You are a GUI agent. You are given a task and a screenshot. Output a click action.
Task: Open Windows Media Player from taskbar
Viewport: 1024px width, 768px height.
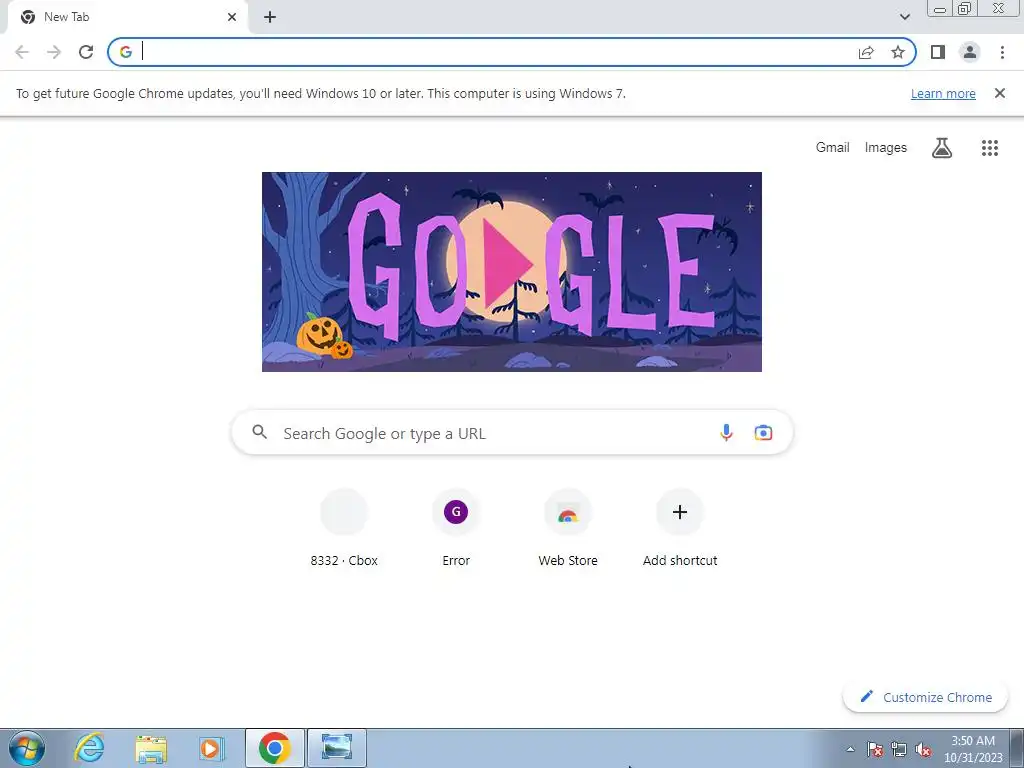pyautogui.click(x=212, y=748)
